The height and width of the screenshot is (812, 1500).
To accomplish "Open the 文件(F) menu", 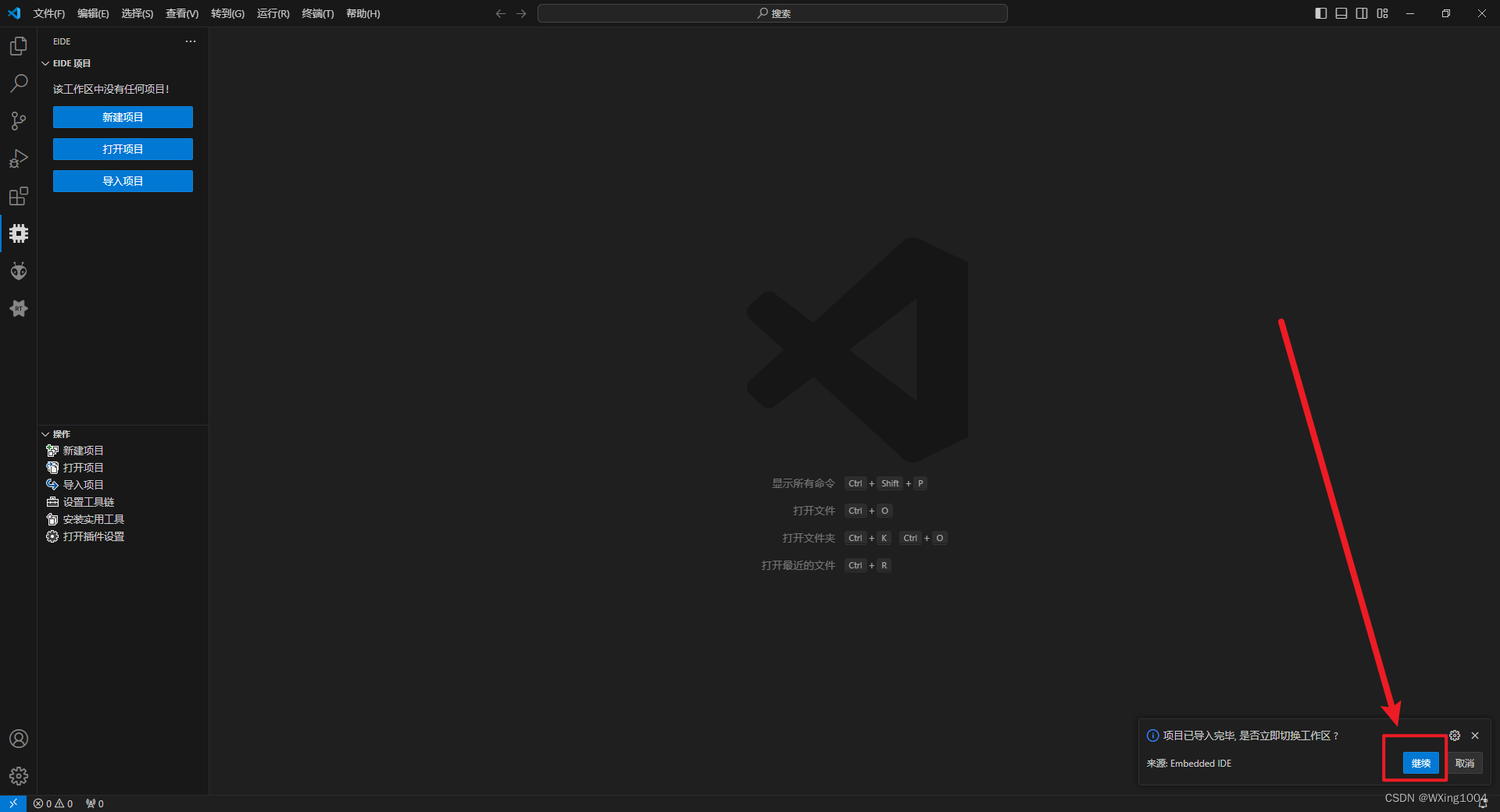I will click(48, 13).
